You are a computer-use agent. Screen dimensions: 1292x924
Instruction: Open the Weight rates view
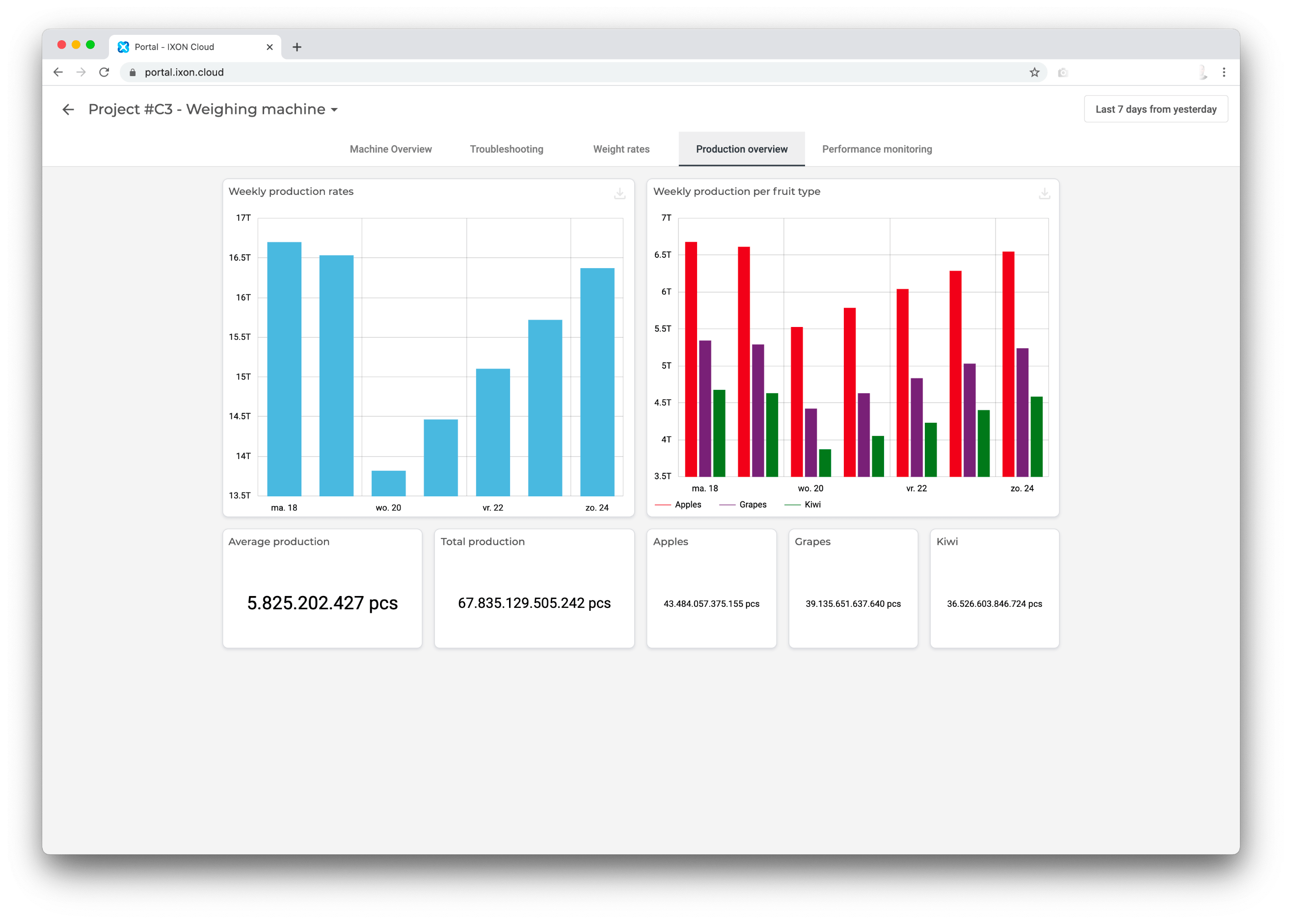pos(621,148)
